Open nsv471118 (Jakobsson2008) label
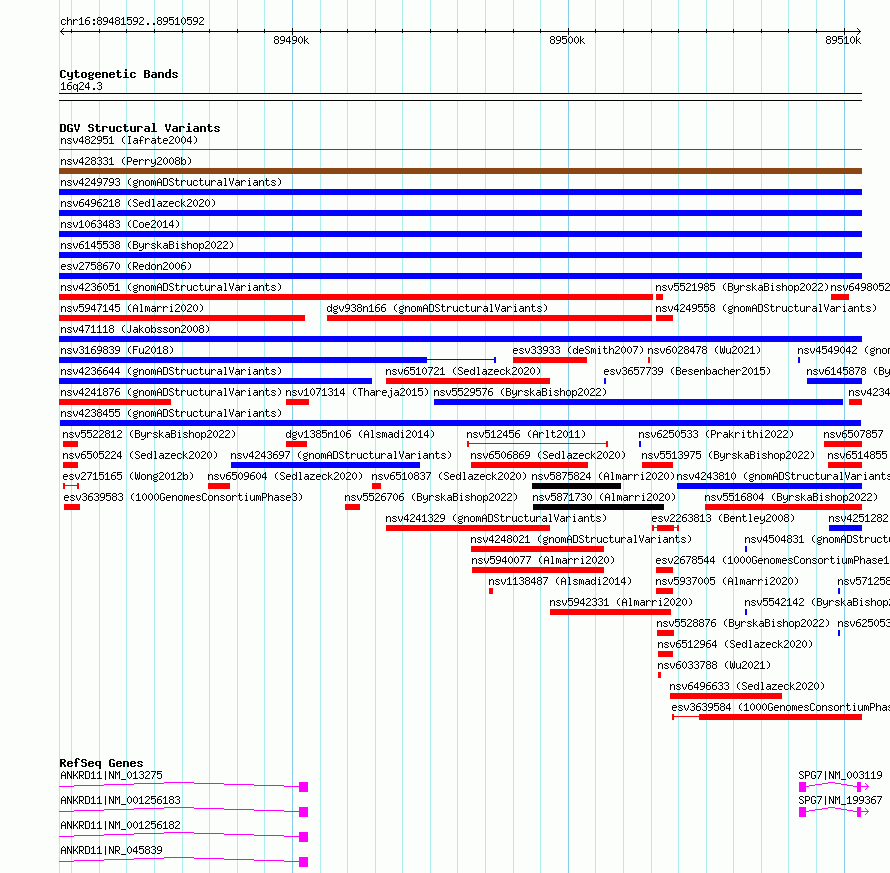890x873 pixels. 135,329
